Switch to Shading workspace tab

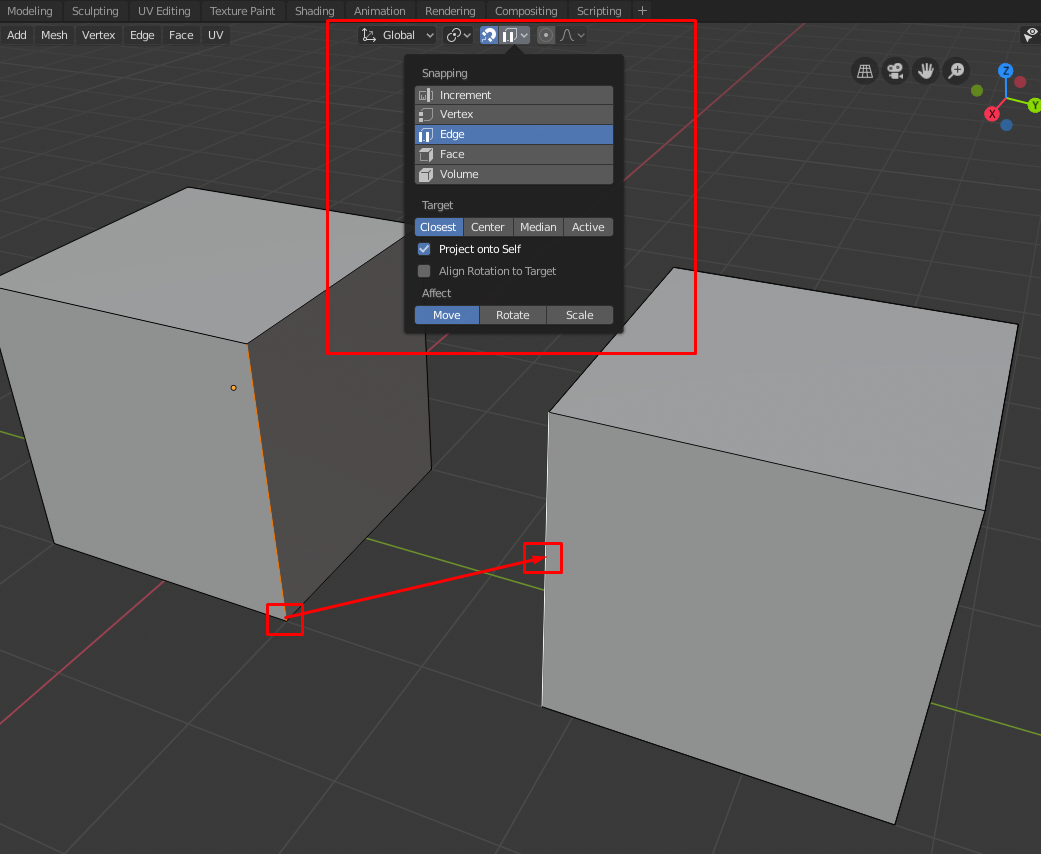point(315,11)
